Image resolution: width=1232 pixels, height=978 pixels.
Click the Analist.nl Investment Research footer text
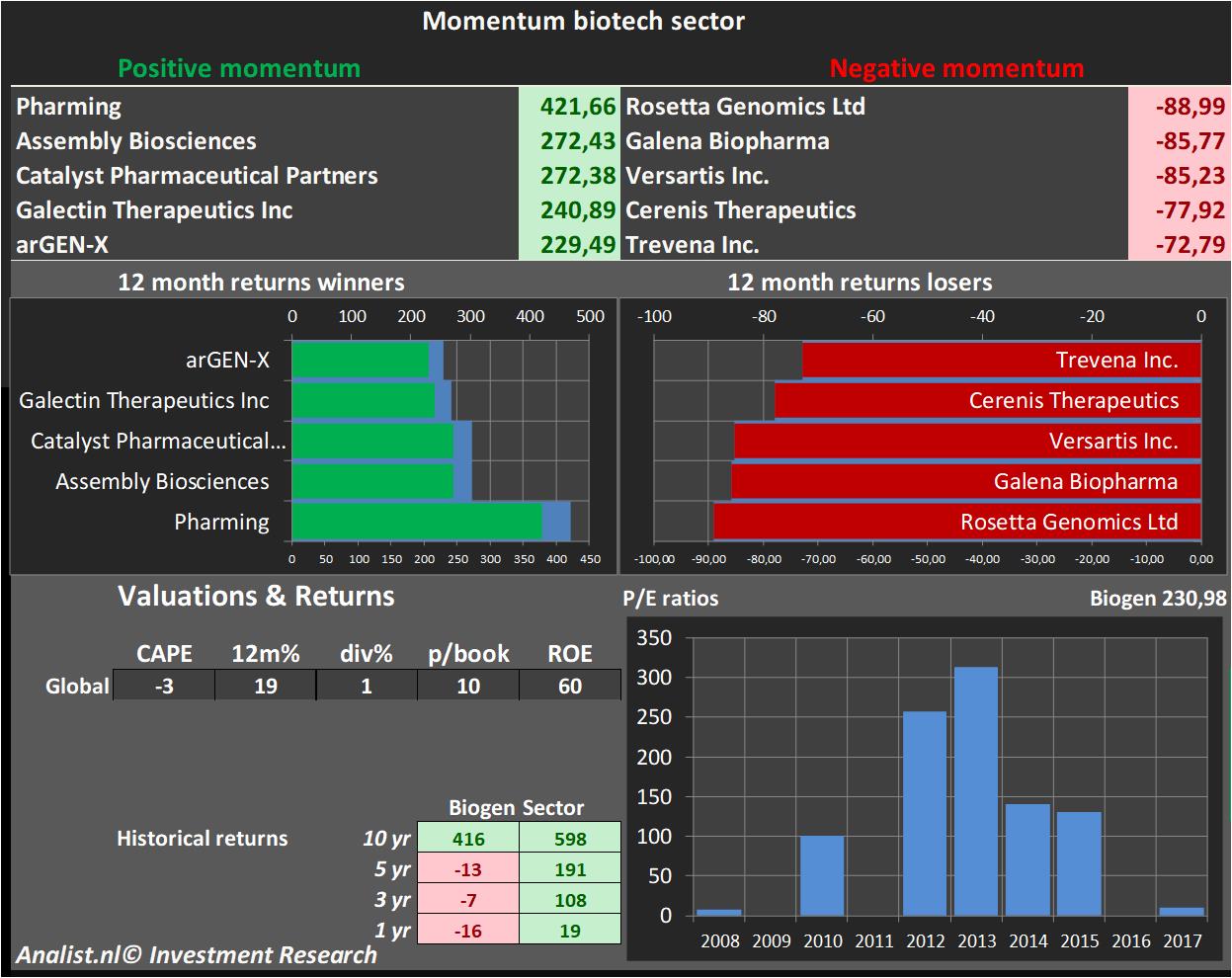click(x=197, y=955)
